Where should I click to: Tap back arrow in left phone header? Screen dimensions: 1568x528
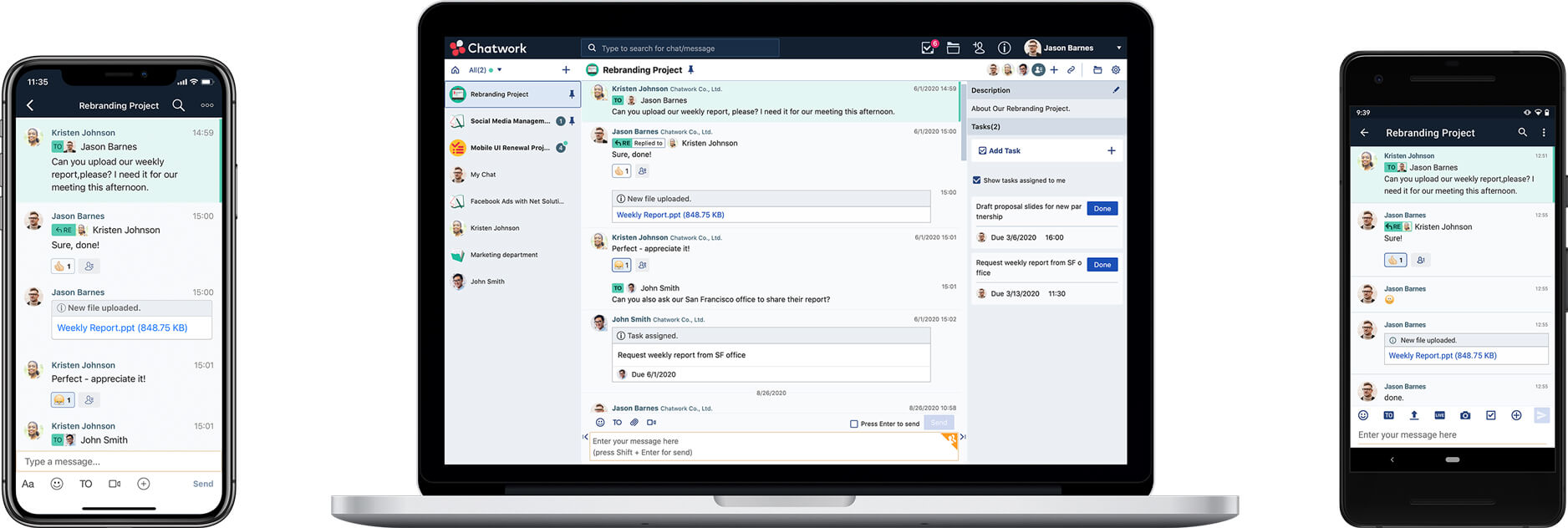click(x=30, y=105)
